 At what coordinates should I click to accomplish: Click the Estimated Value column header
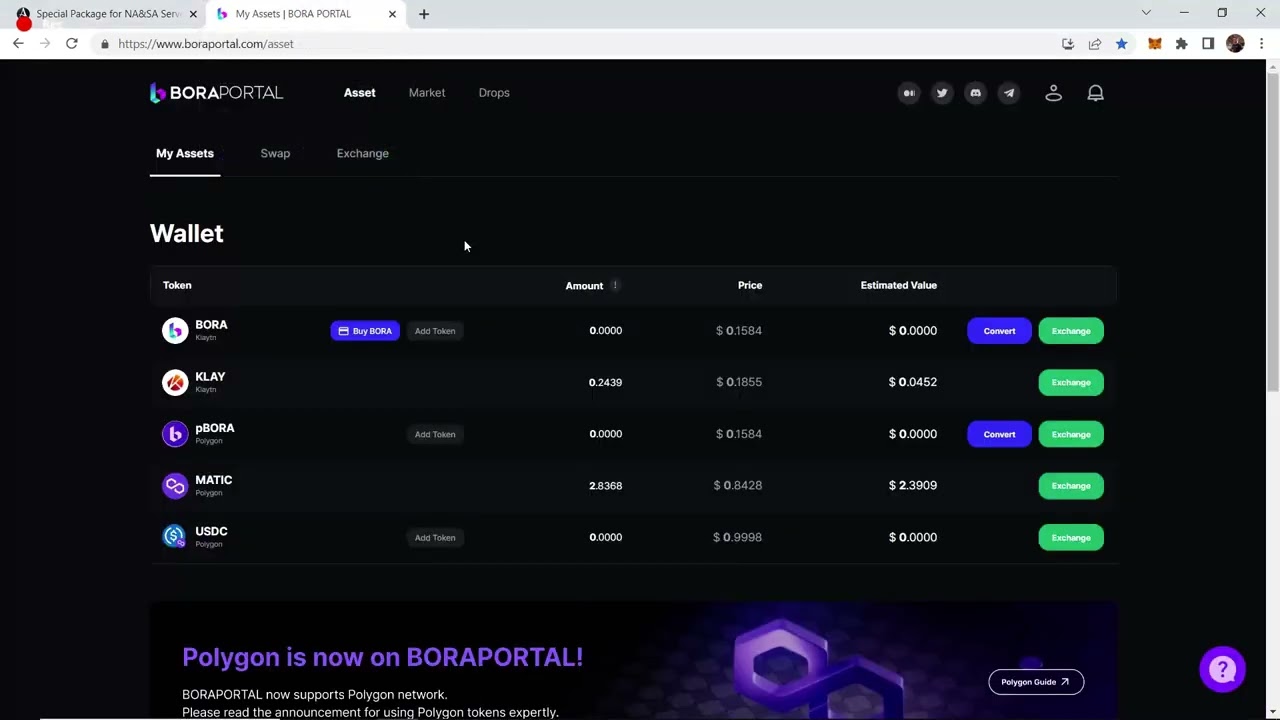[x=899, y=285]
